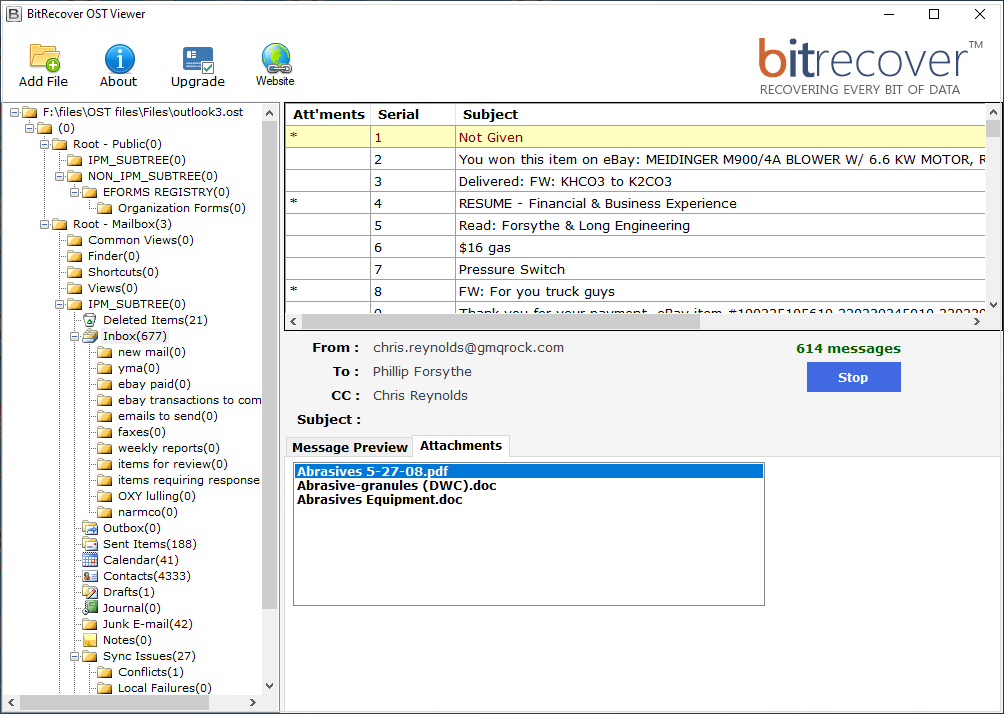Viewport: 1004px width, 714px height.
Task: Click the Calendar folder icon
Action: (x=90, y=560)
